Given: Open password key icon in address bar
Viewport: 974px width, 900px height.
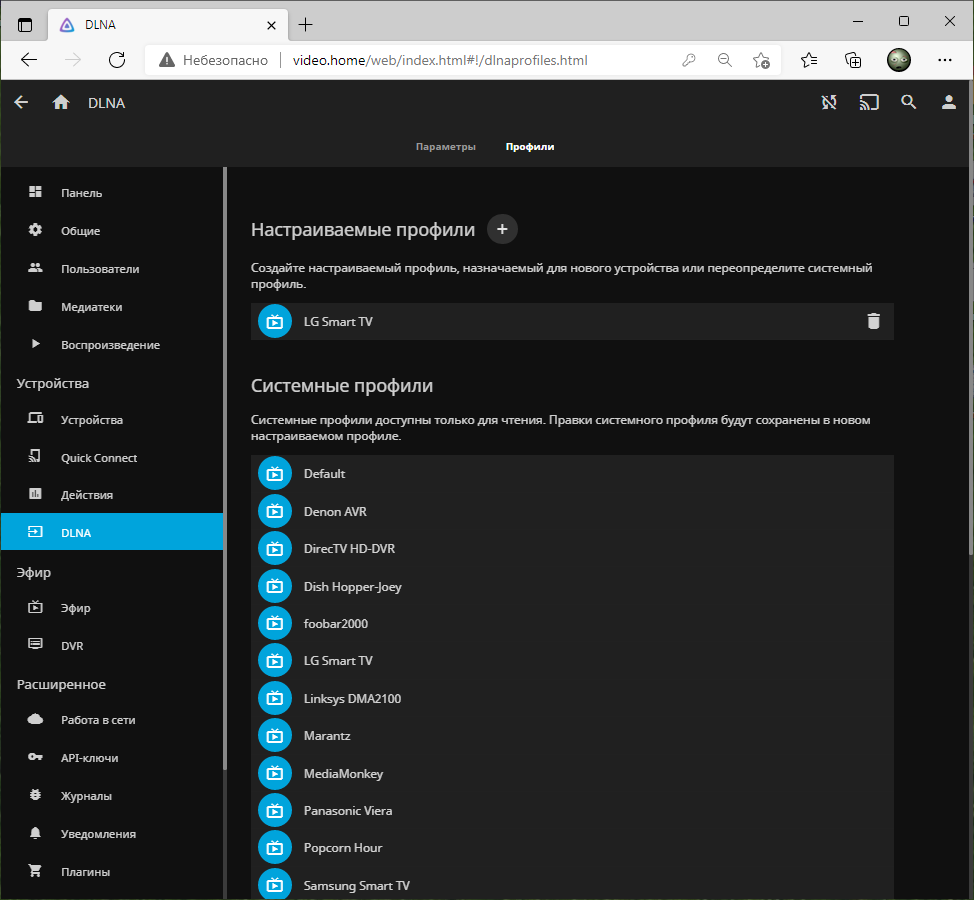Looking at the screenshot, I should 688,60.
